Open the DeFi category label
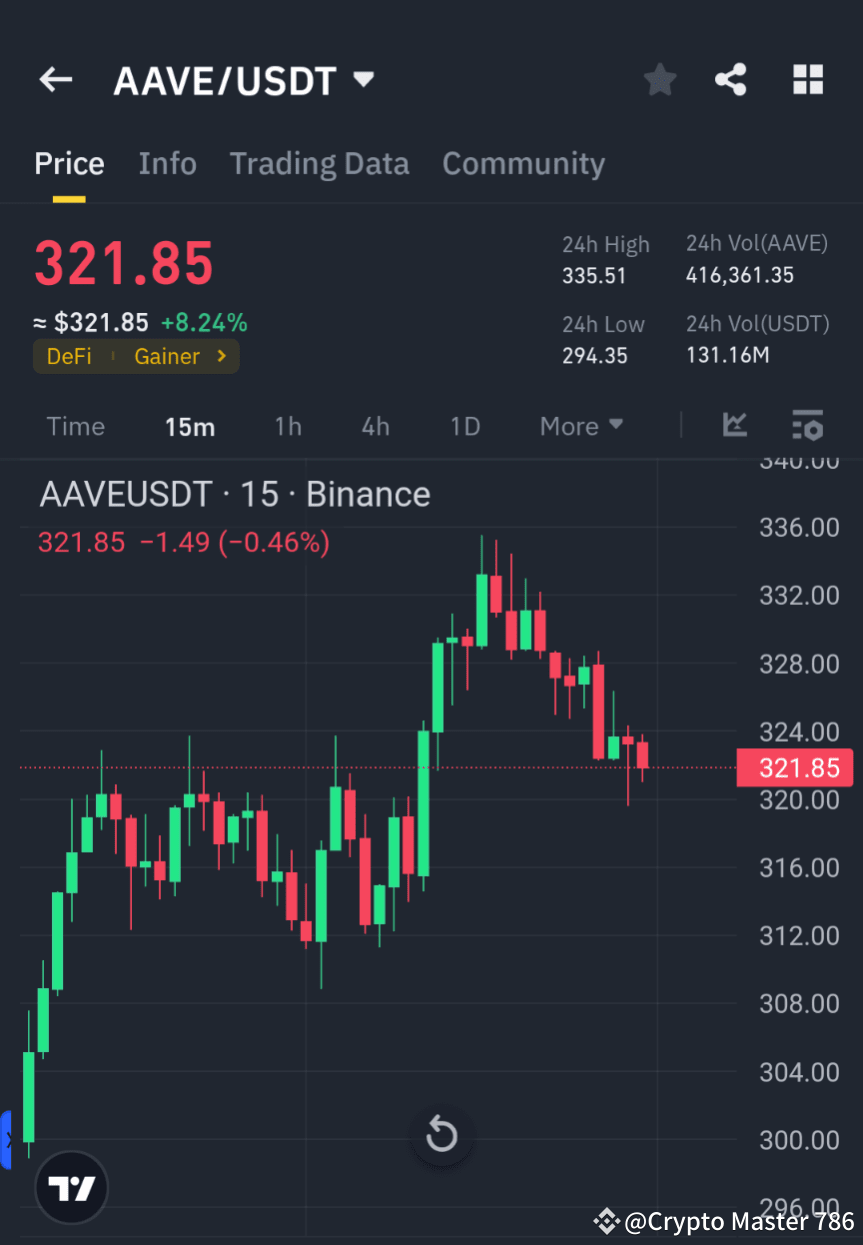863x1245 pixels. (x=69, y=356)
